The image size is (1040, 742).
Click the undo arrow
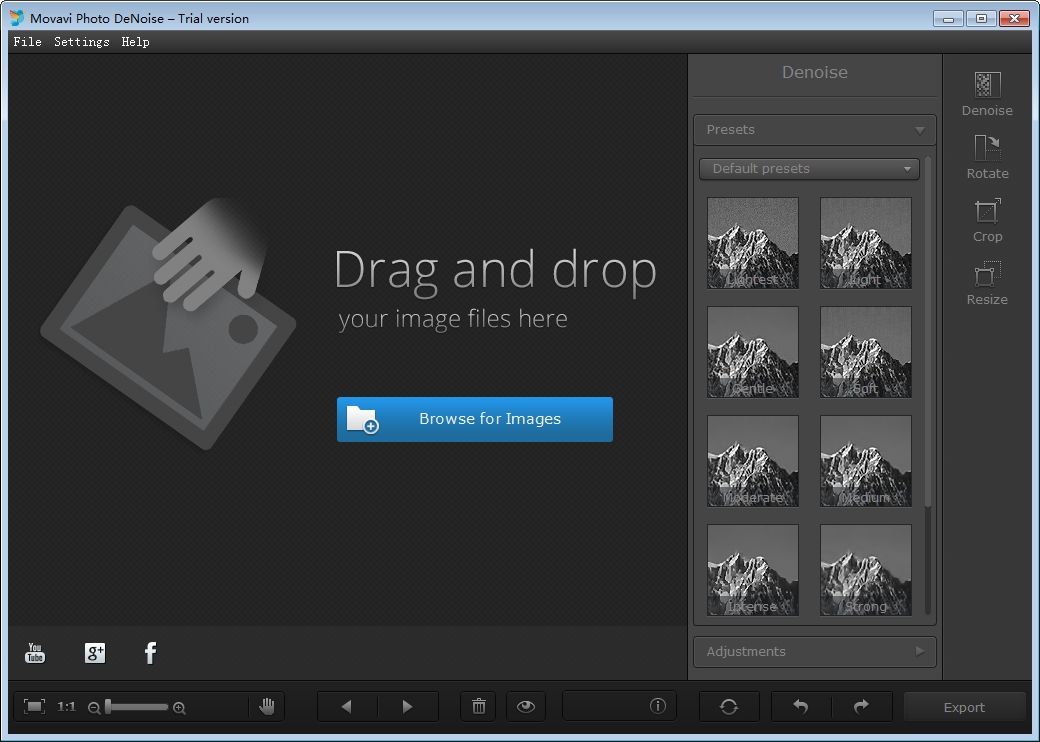801,707
